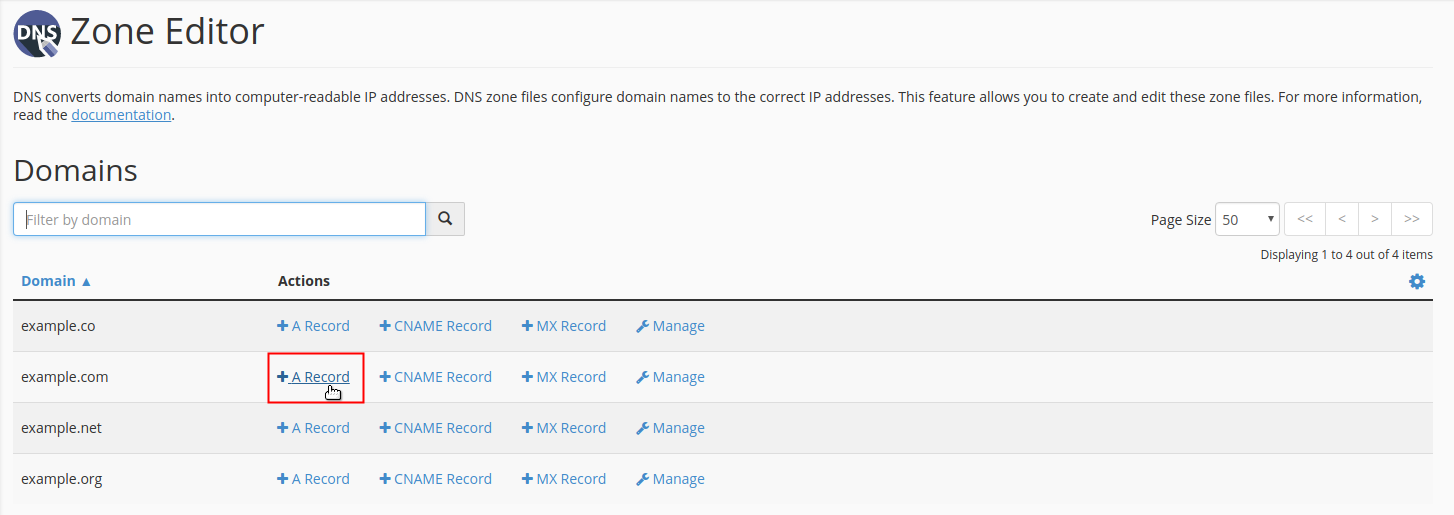Screen dimensions: 1454x515
Task: Go to the previous page (<)
Action: [1341, 220]
